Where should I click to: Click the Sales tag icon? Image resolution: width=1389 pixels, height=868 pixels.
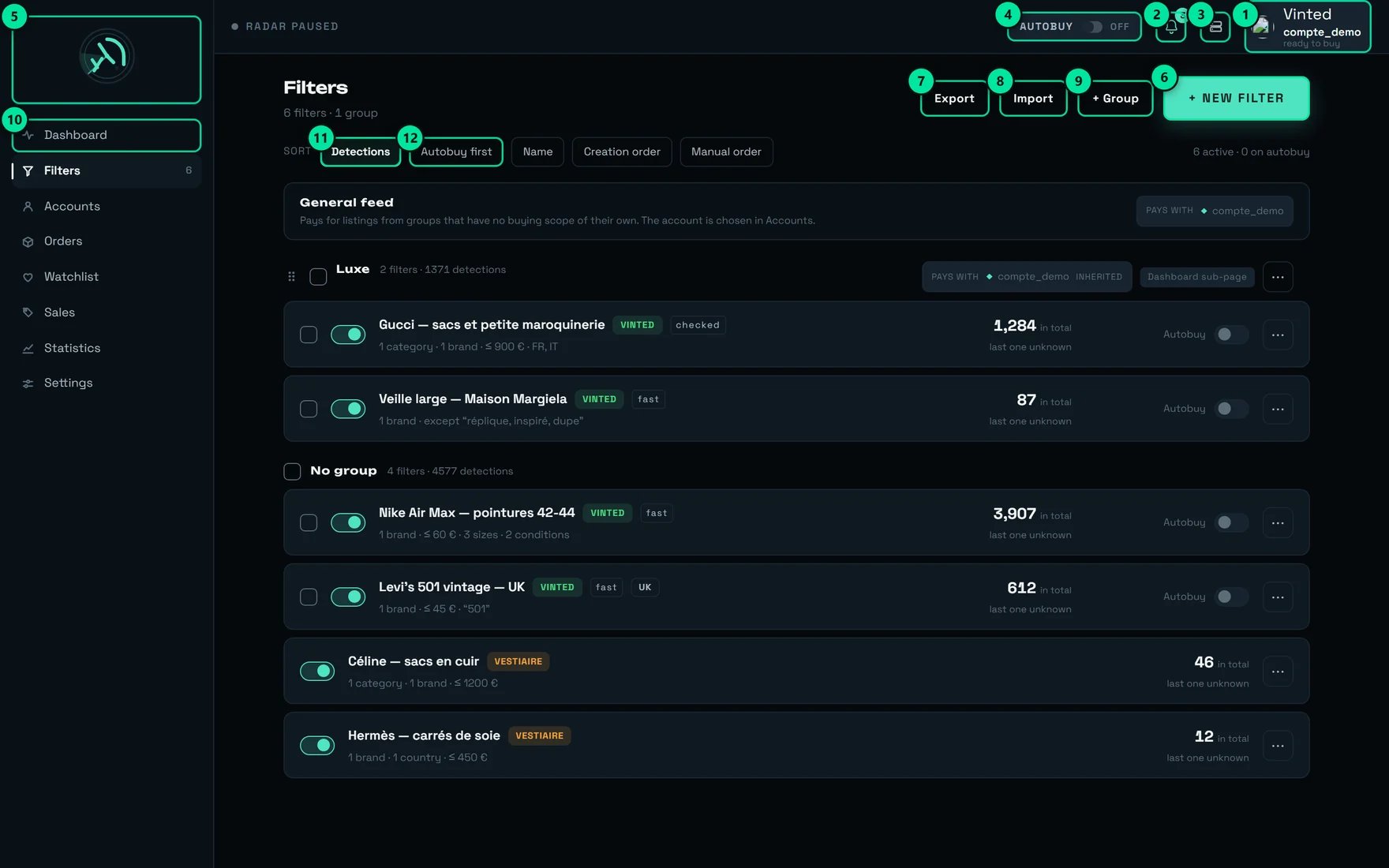point(28,312)
